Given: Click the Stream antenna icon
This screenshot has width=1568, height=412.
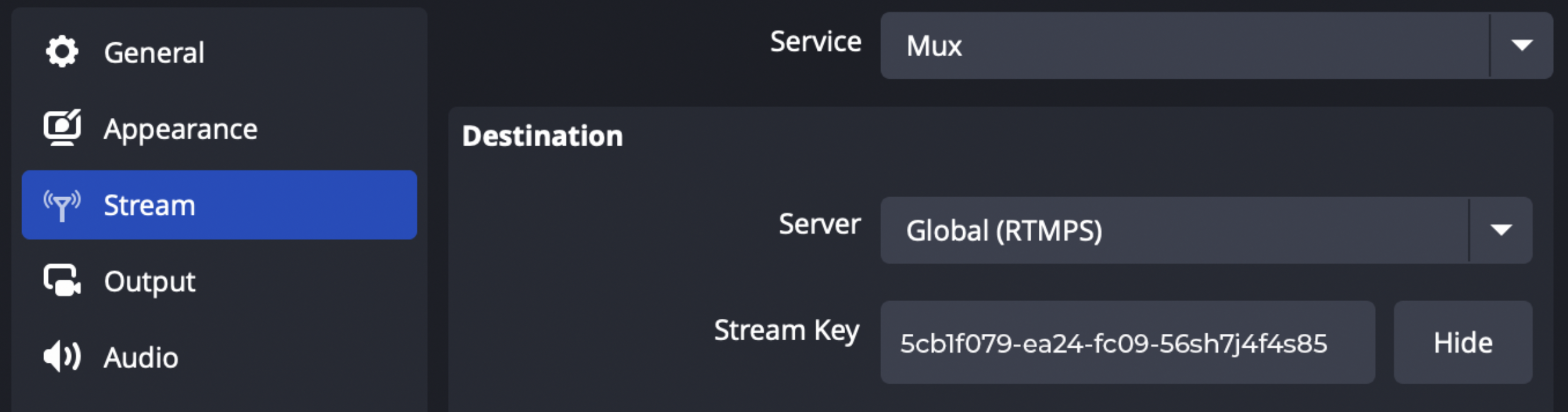Looking at the screenshot, I should coord(62,205).
